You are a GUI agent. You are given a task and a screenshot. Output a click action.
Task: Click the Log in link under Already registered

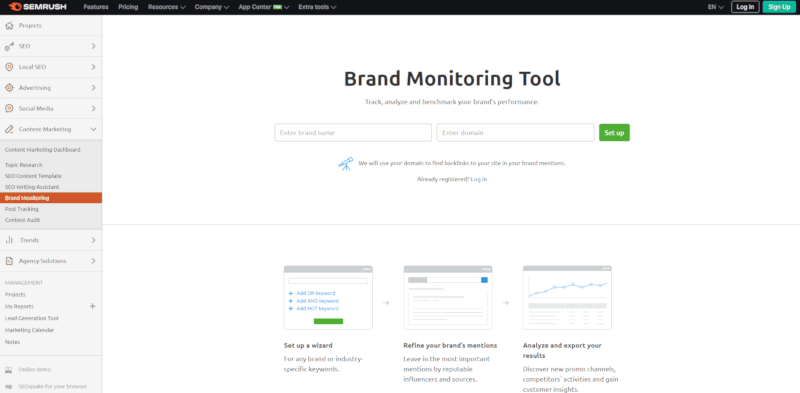[x=479, y=180]
